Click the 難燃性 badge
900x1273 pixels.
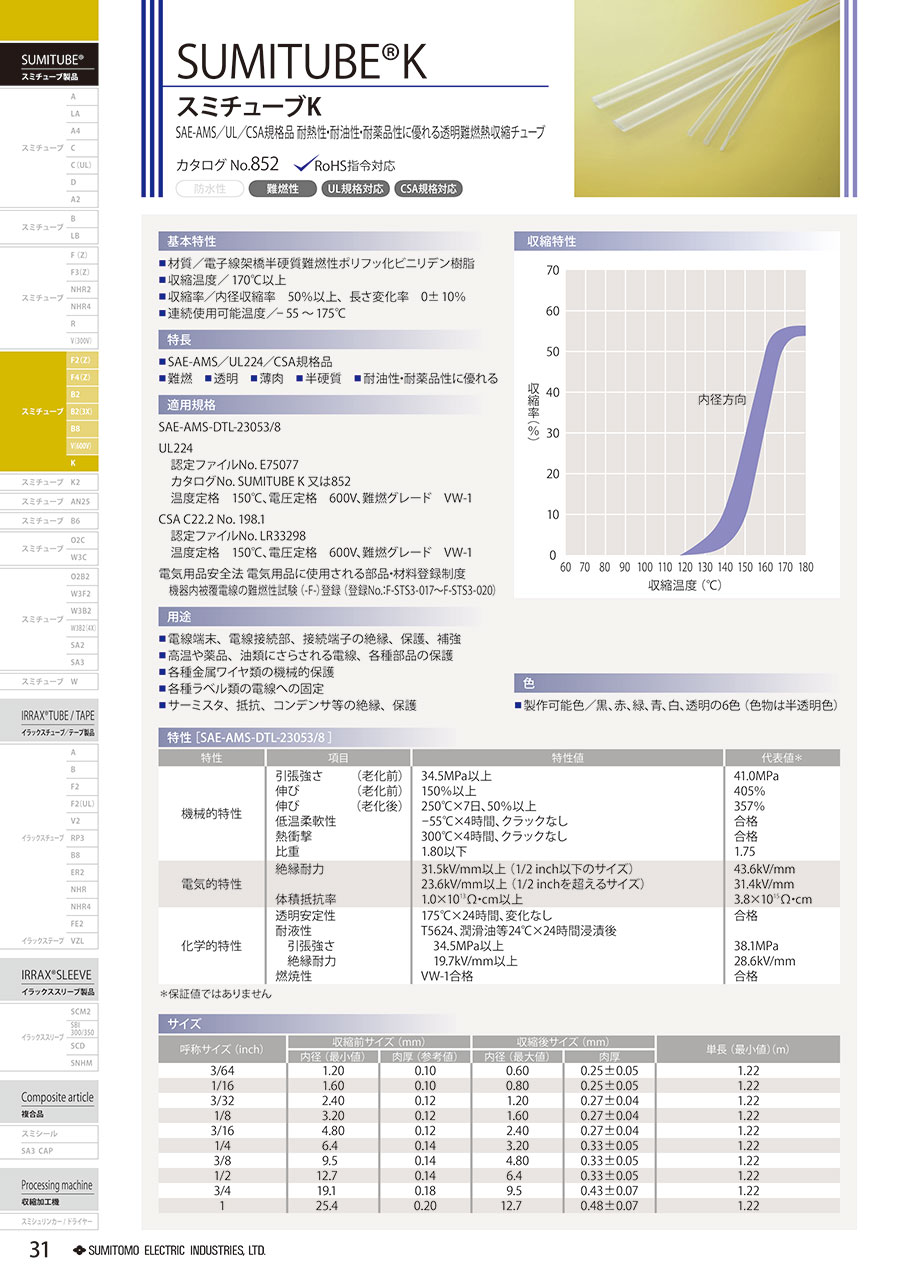tap(280, 188)
